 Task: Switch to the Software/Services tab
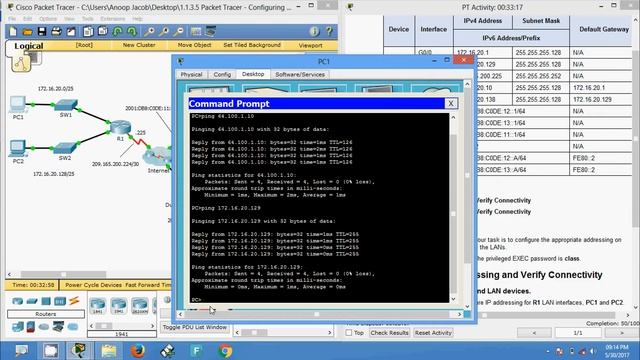300,75
